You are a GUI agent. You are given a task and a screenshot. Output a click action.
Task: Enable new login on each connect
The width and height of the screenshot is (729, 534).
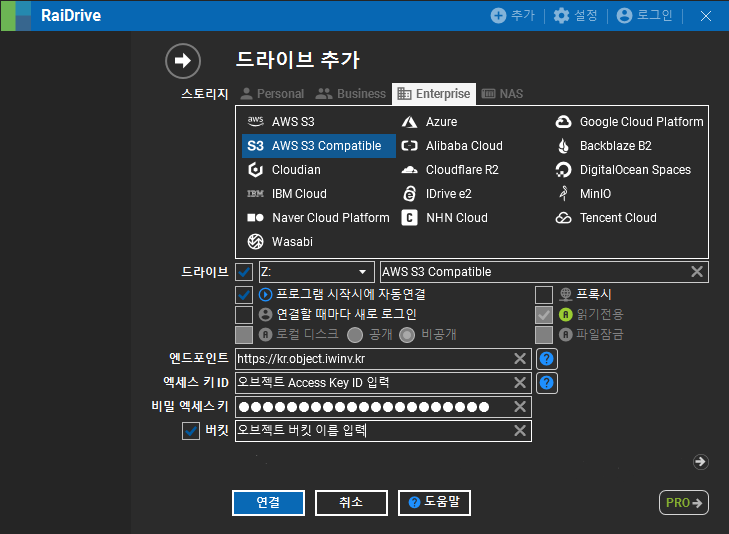tap(244, 315)
